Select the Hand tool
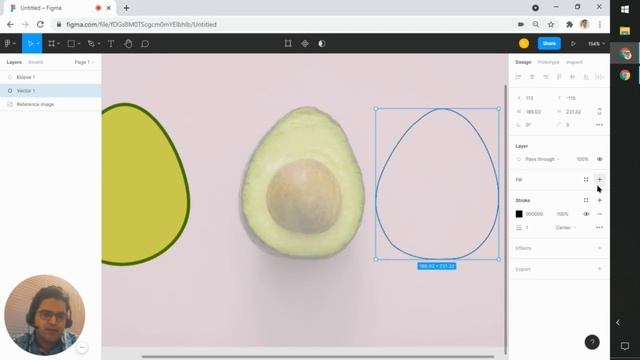Screen dimensions: 640x360 (128, 43)
